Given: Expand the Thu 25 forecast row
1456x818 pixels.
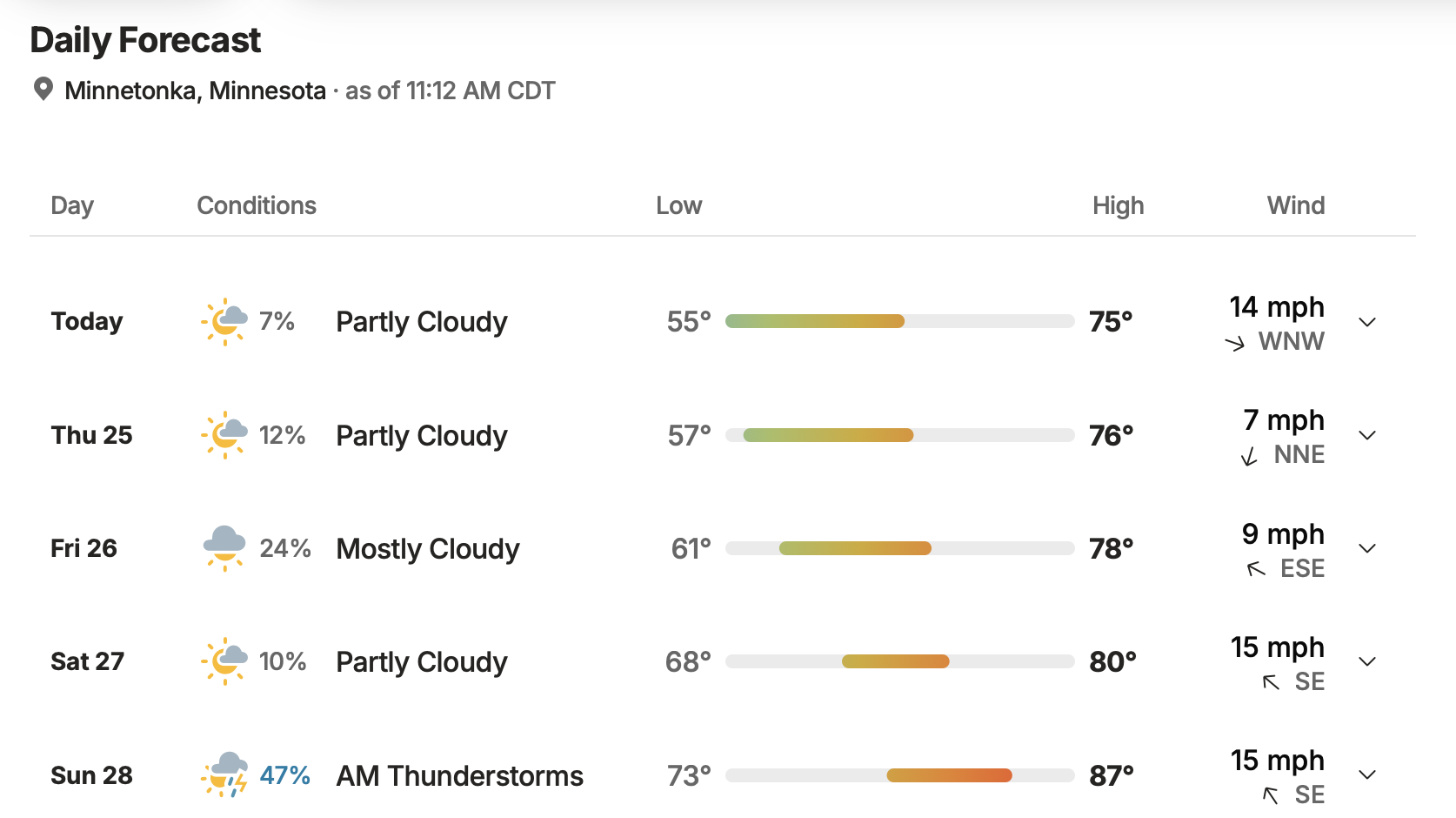Looking at the screenshot, I should (x=1367, y=435).
